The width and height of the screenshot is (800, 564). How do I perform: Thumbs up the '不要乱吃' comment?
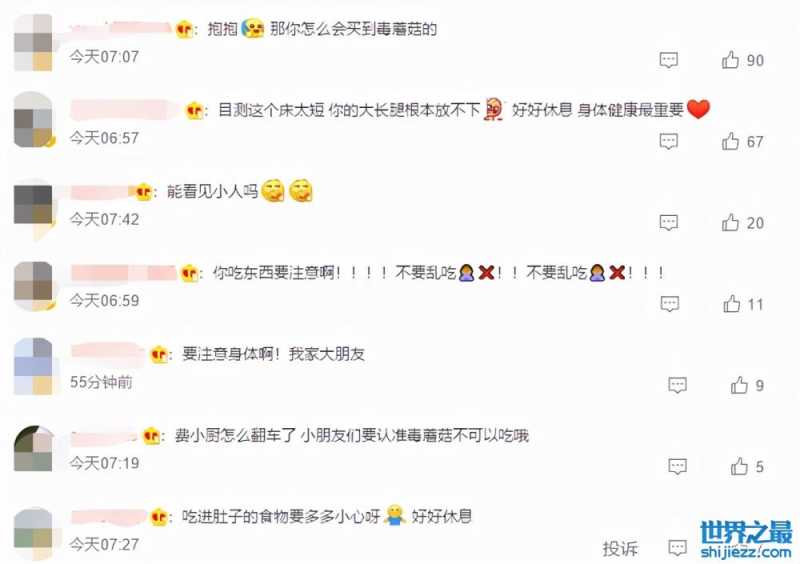732,304
